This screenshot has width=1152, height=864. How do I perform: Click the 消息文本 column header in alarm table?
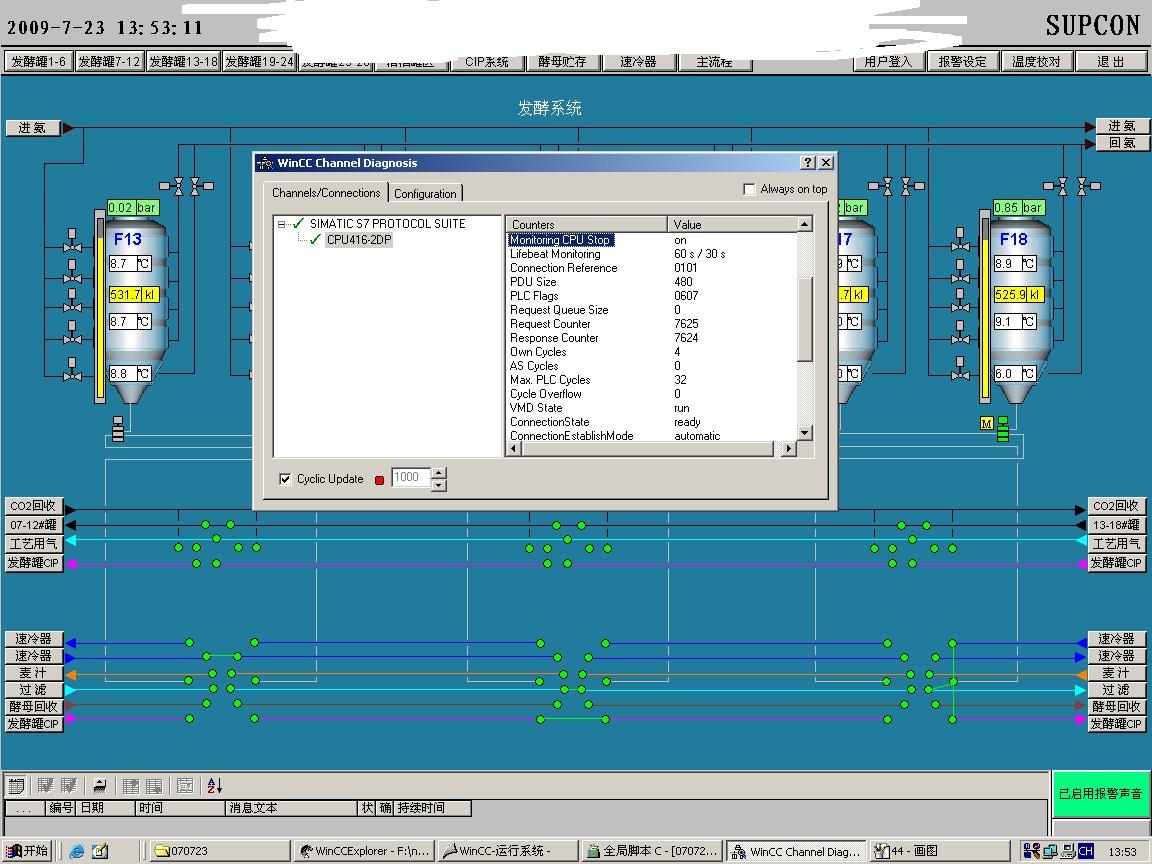click(291, 808)
